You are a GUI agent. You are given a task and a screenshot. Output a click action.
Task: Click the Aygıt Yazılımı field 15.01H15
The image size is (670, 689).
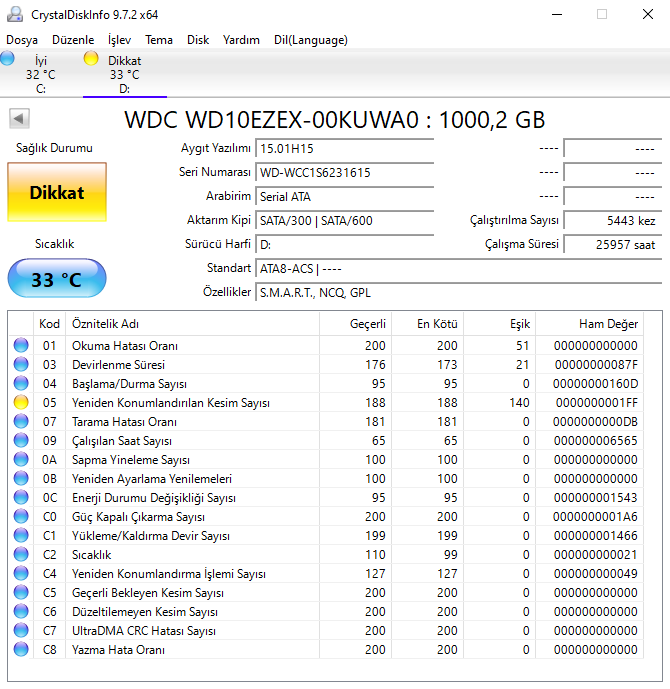344,149
